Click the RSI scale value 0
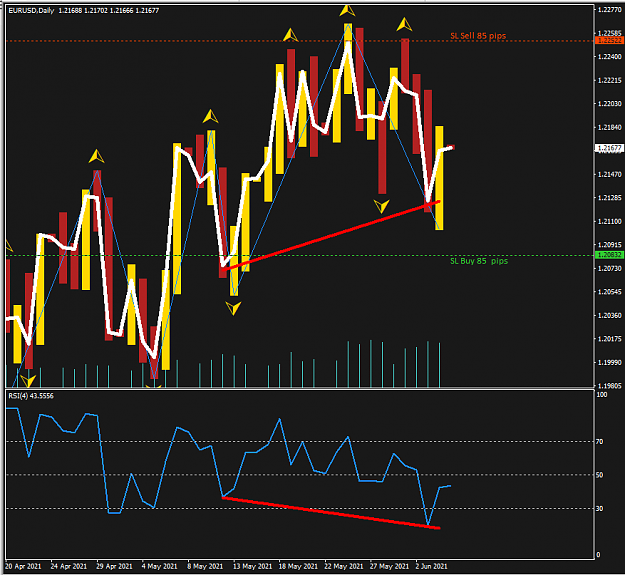This screenshot has height=575, width=625. (x=597, y=555)
